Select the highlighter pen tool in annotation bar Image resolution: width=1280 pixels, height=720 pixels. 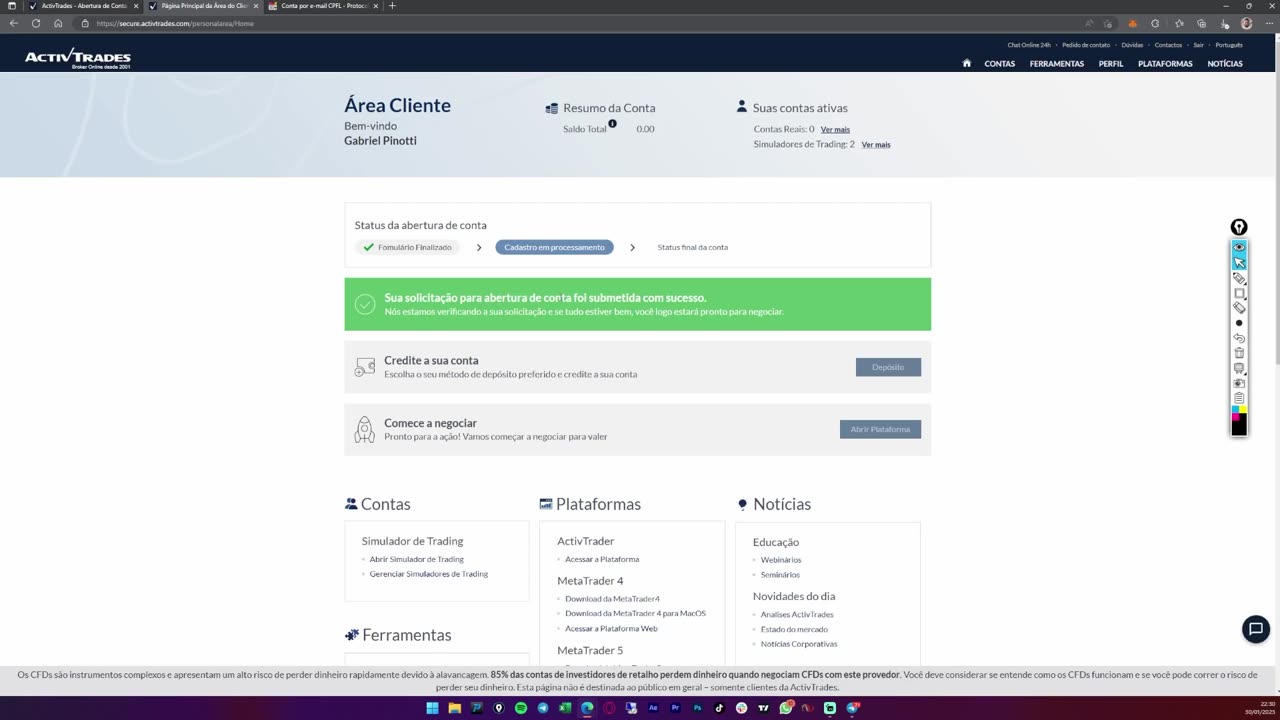[1239, 278]
